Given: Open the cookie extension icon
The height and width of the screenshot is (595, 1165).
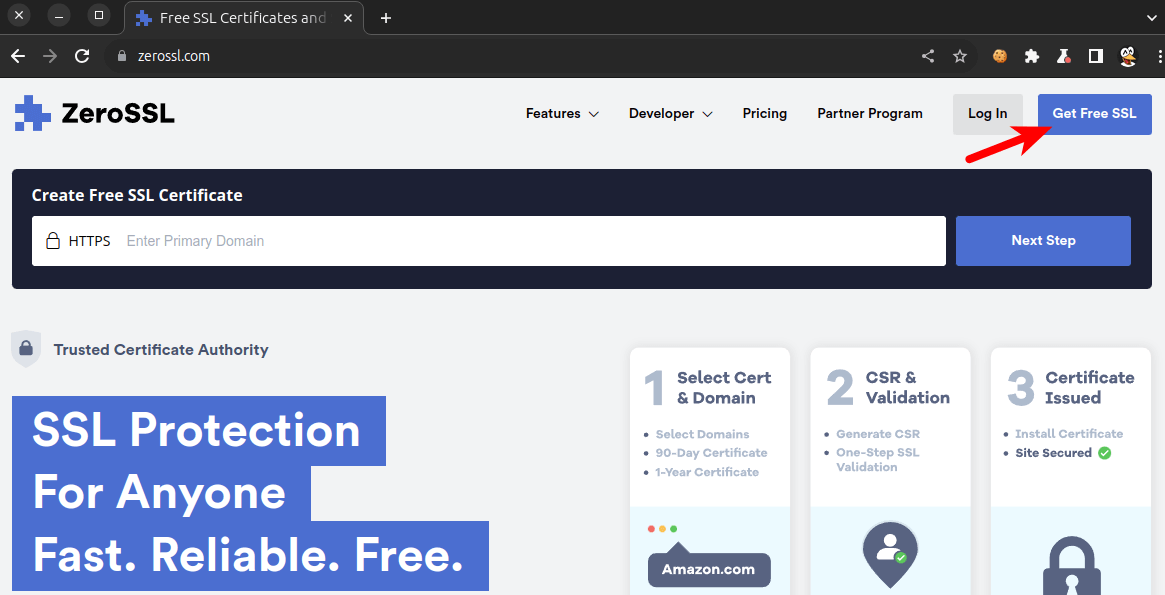Looking at the screenshot, I should 999,56.
